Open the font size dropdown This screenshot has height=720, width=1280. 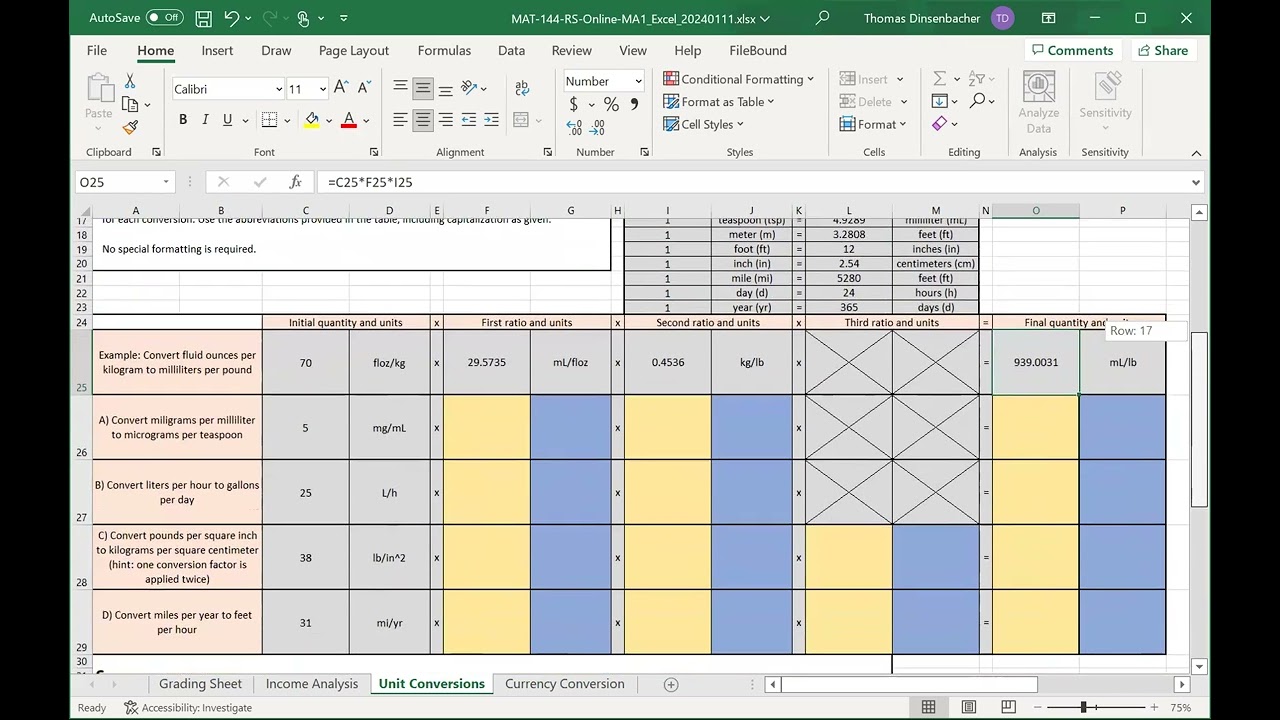point(321,89)
